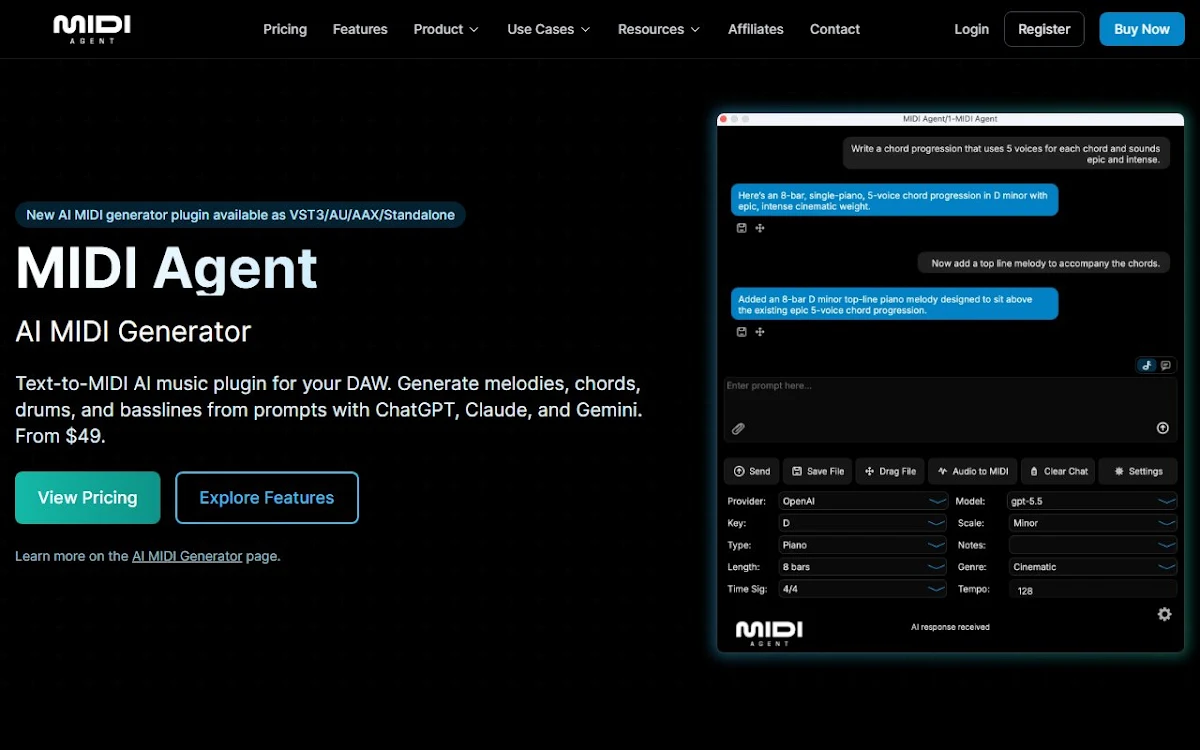
Task: Click the View Pricing button
Action: pyautogui.click(x=88, y=498)
